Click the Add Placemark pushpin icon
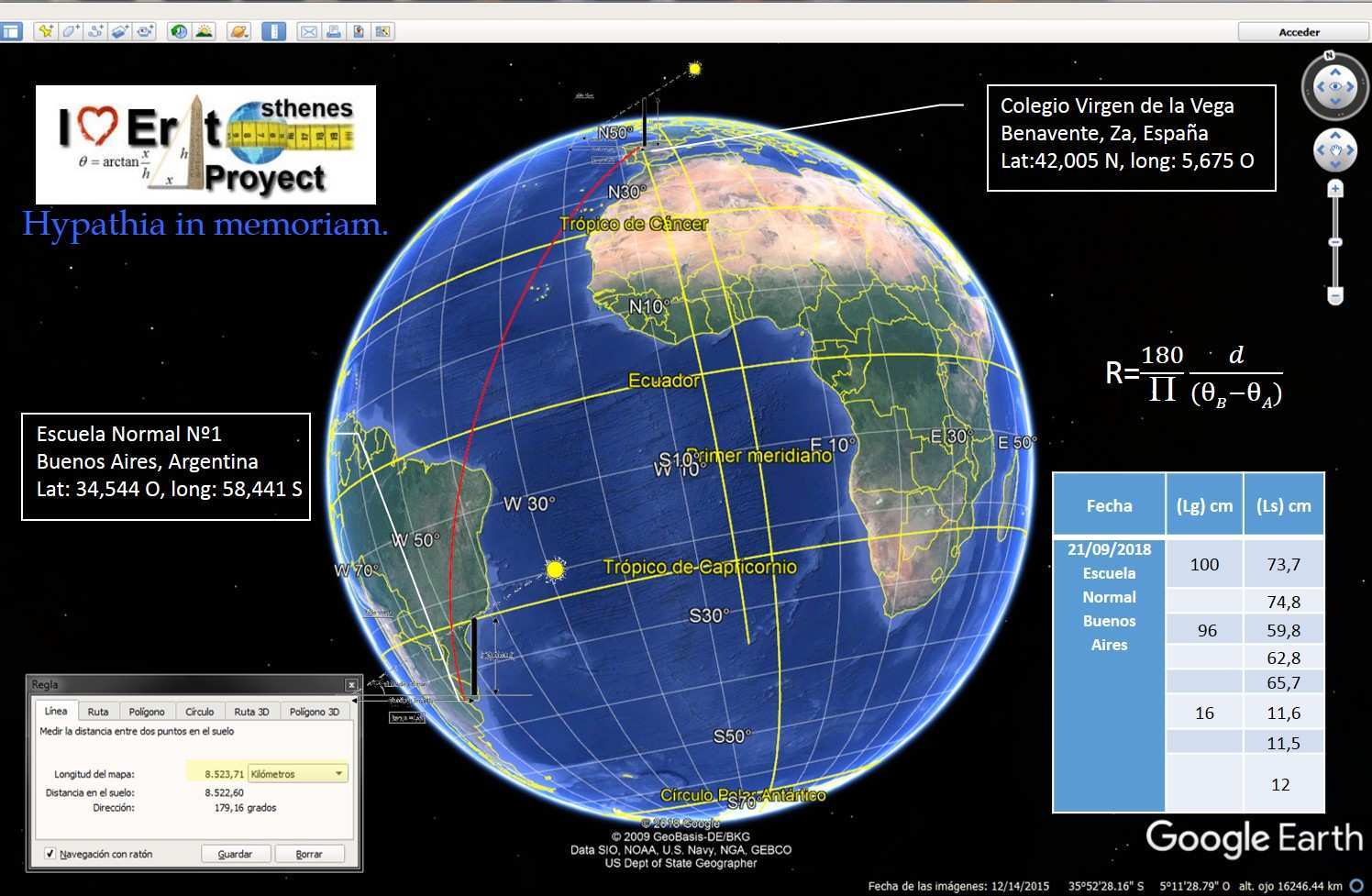 [44, 32]
